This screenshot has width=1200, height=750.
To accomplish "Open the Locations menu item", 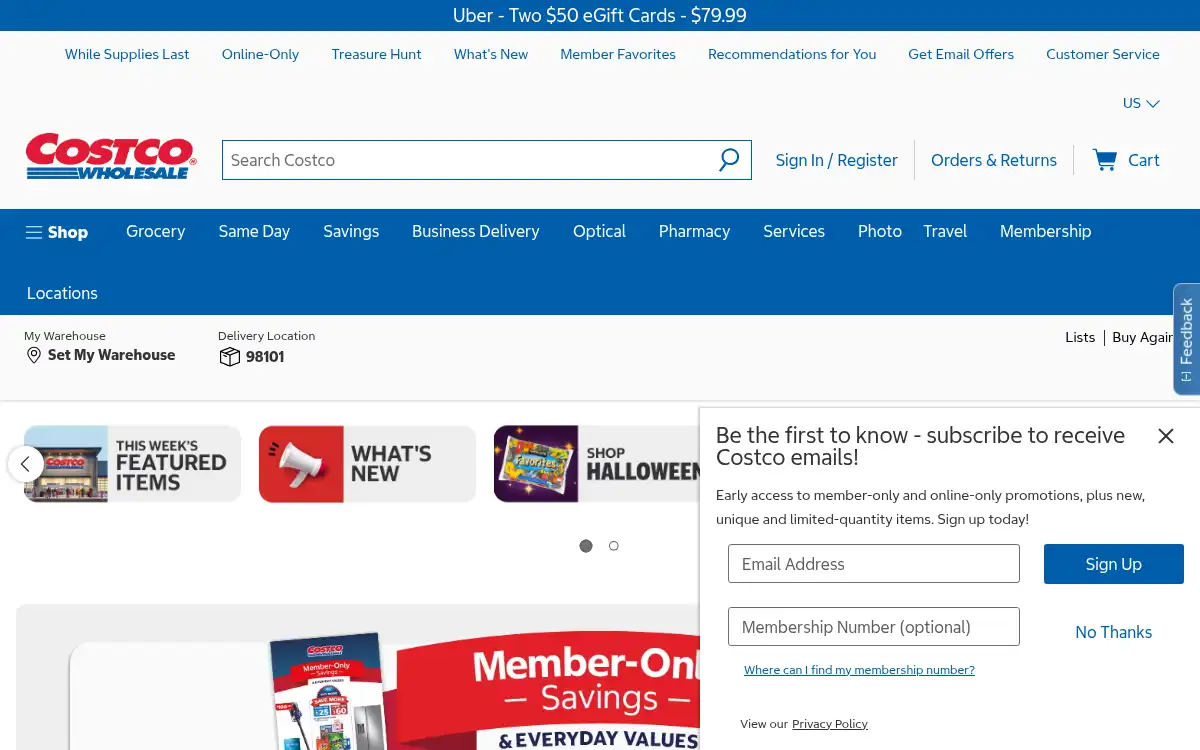I will [62, 293].
